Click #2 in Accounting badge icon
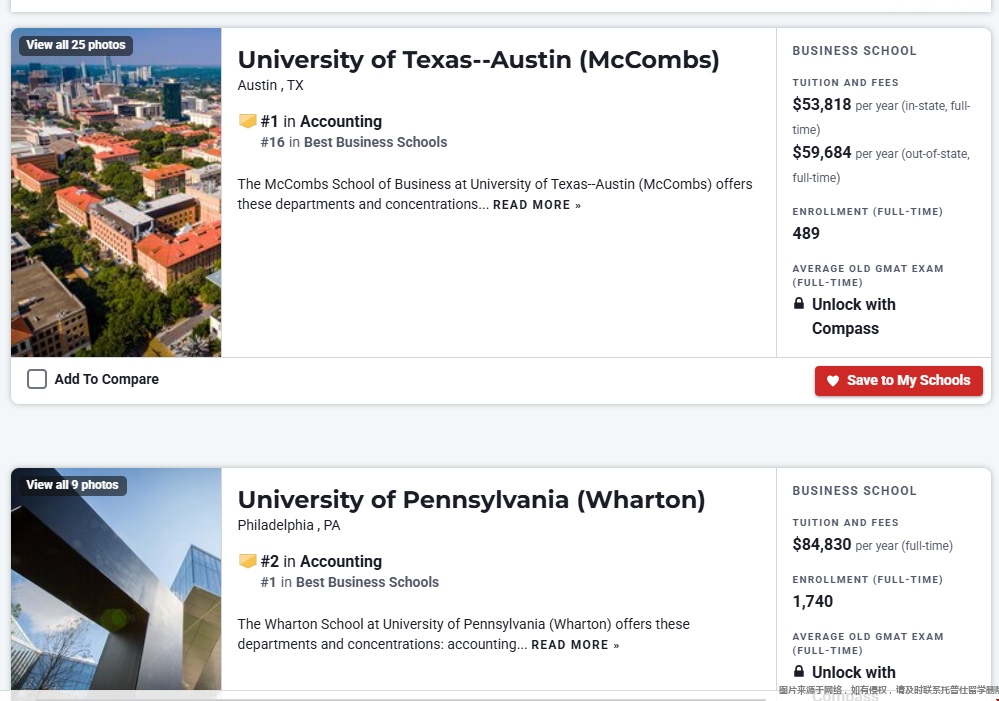This screenshot has height=701, width=999. [247, 561]
